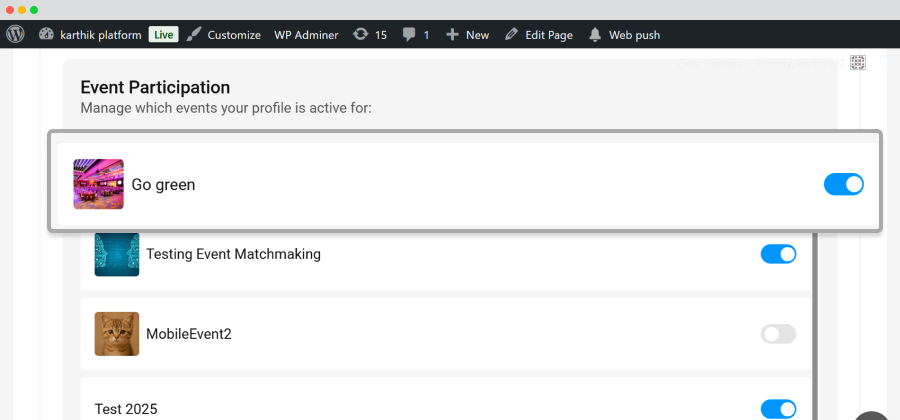Enable the MobileEvent2 participation toggle

pyautogui.click(x=778, y=334)
